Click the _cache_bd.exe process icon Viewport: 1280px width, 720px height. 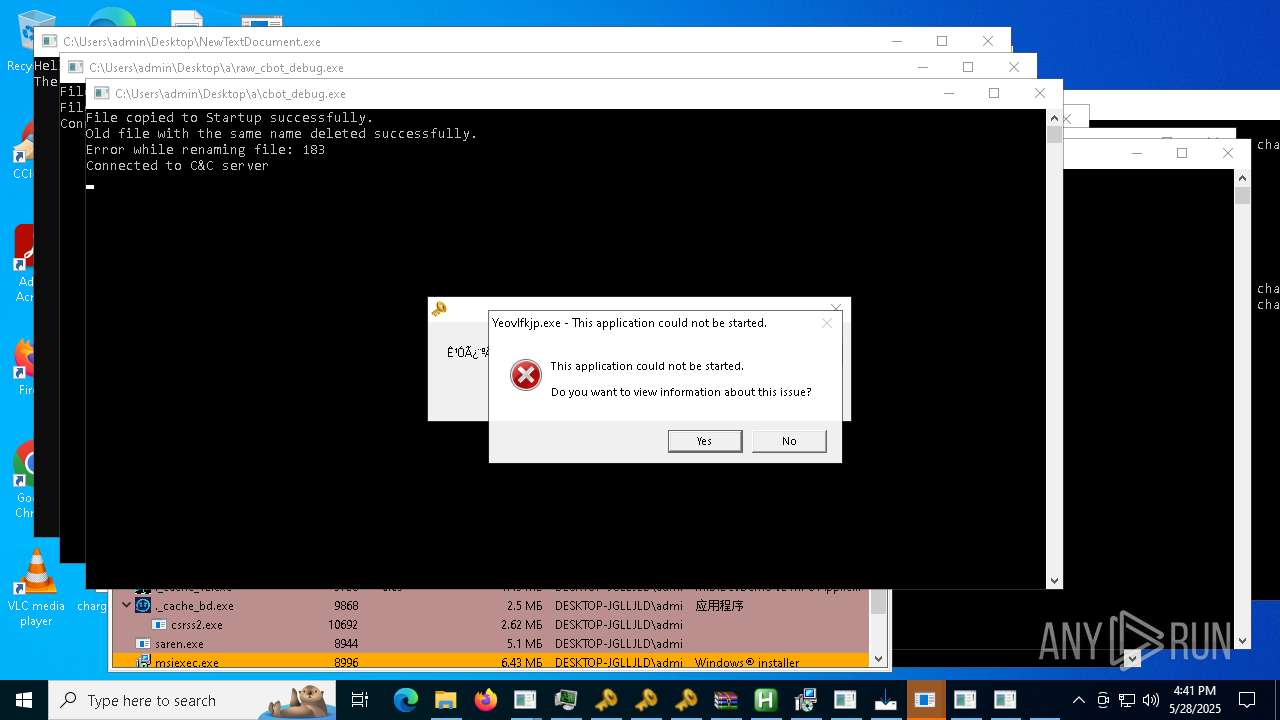point(143,605)
